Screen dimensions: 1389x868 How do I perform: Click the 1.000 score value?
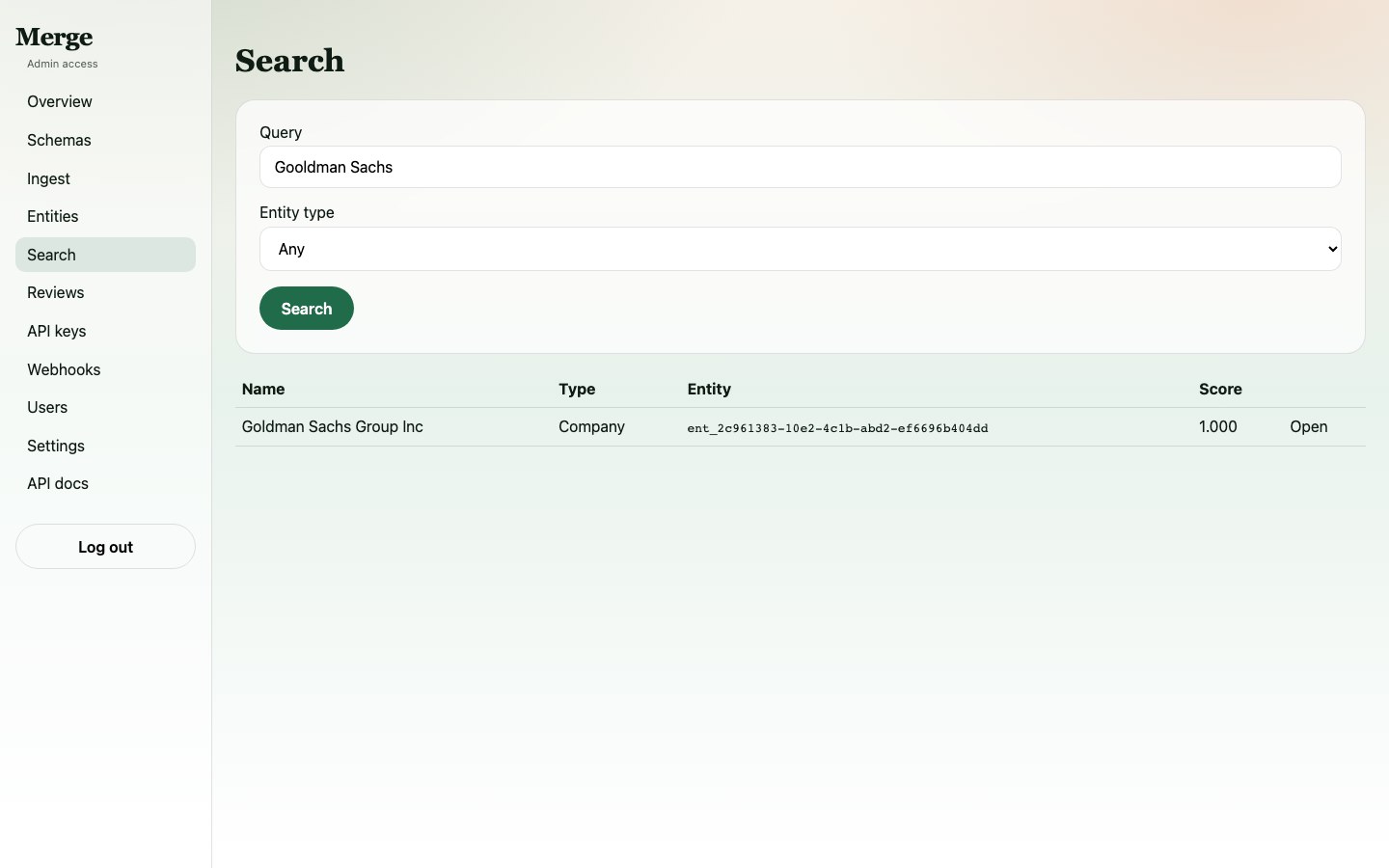click(x=1217, y=426)
